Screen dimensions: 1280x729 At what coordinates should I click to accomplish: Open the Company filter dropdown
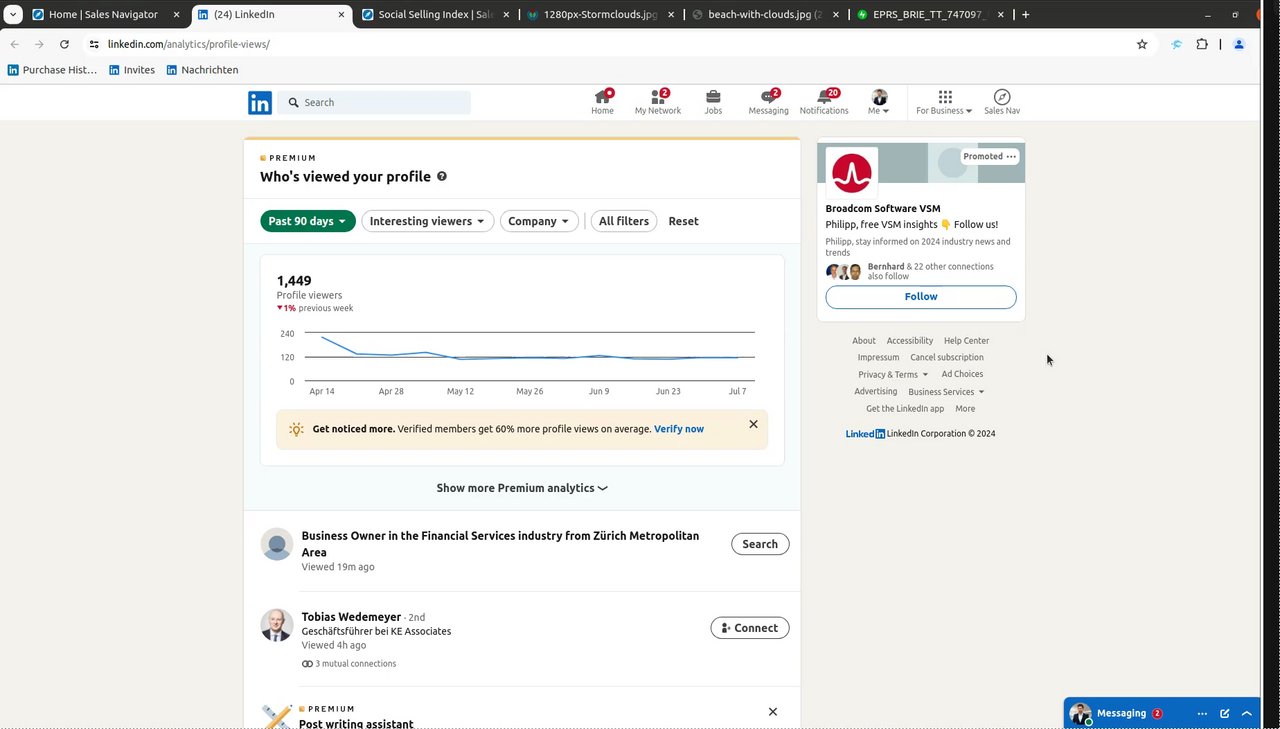click(x=539, y=221)
